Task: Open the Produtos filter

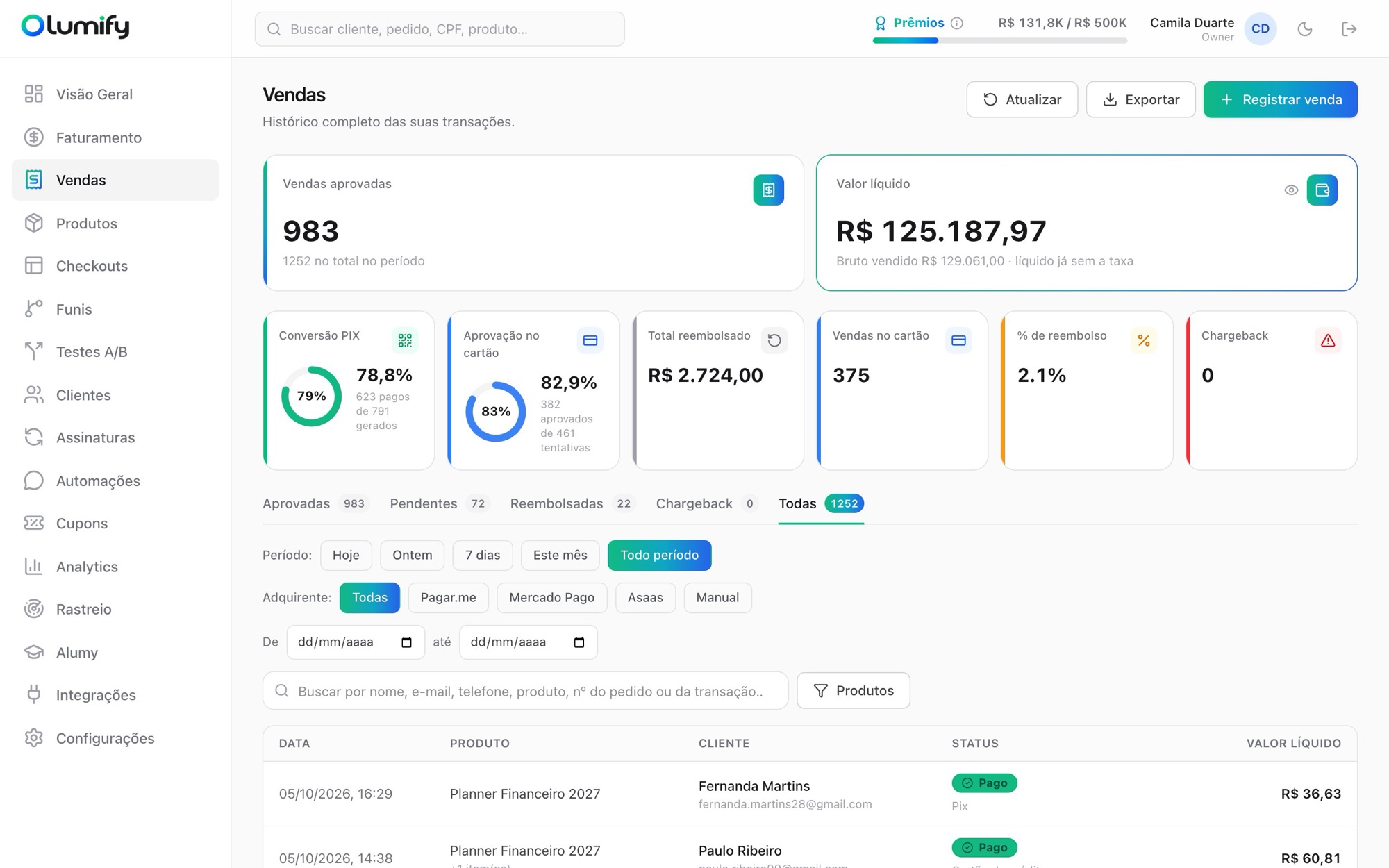Action: tap(854, 691)
